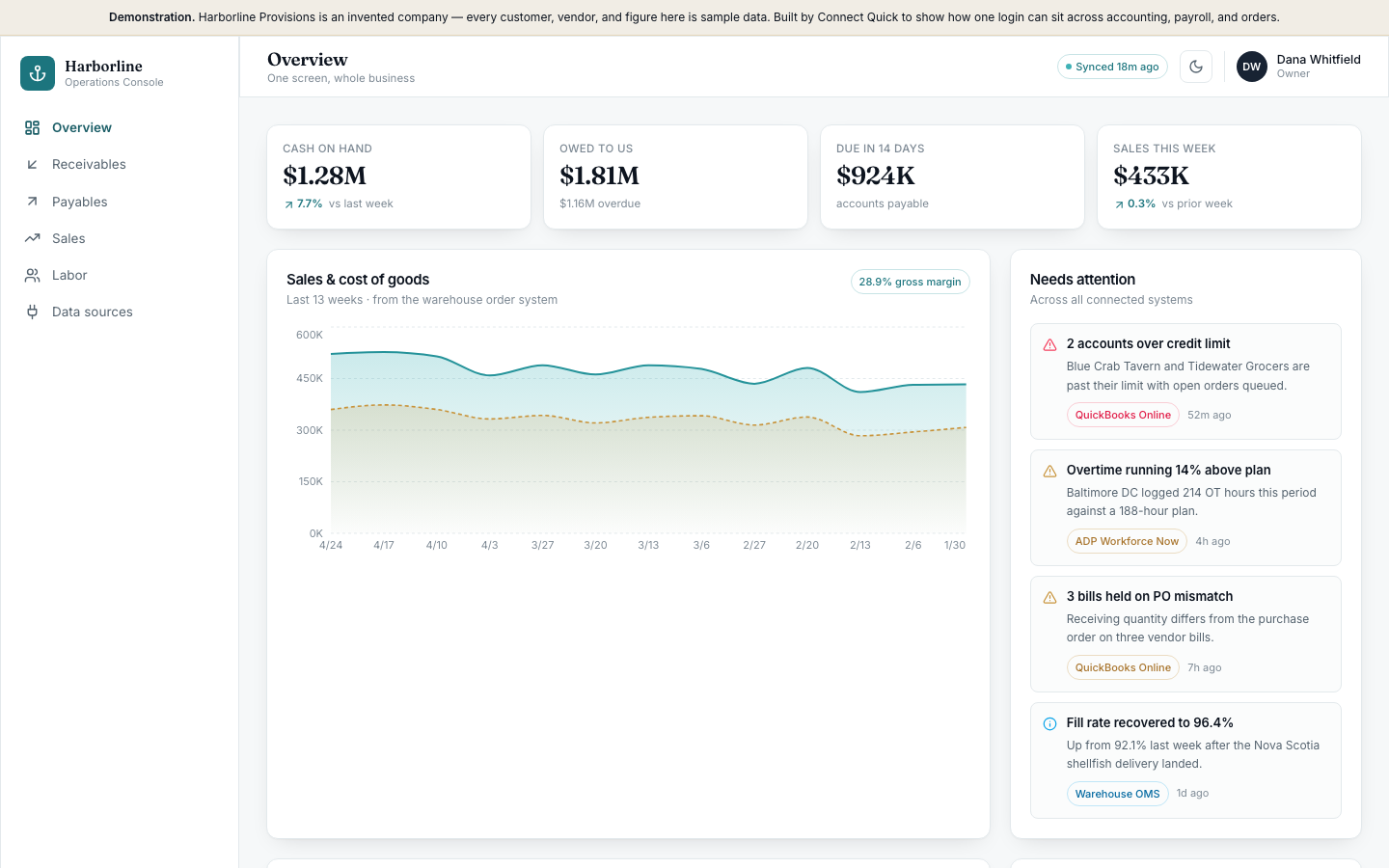The height and width of the screenshot is (868, 1389).
Task: Open the Fill rate recovered to 96.4% alert
Action: 1185,760
